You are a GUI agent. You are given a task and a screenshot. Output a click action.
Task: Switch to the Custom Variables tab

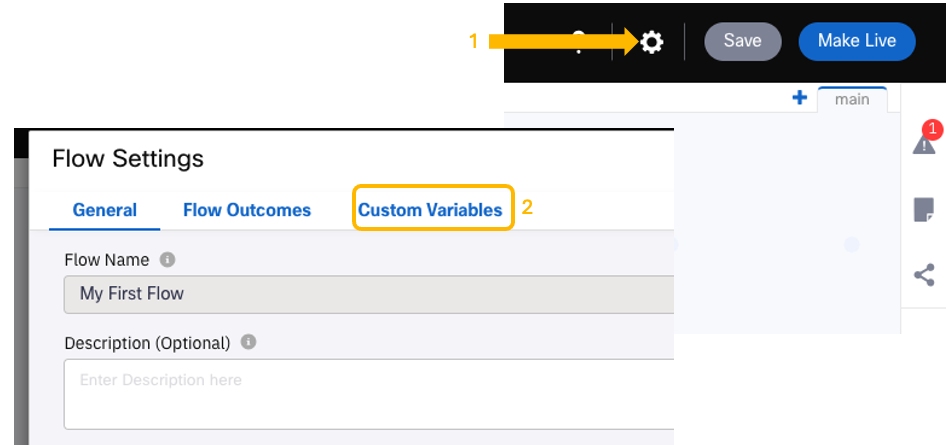coord(430,210)
